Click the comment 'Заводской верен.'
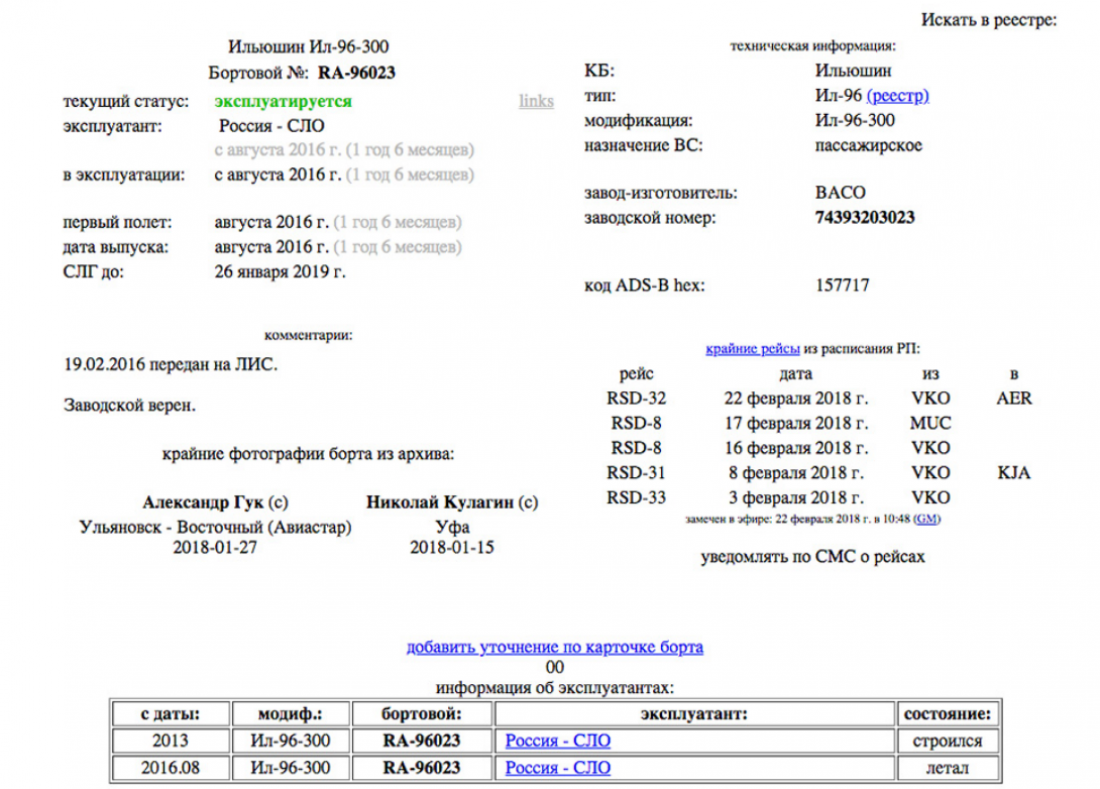The height and width of the screenshot is (789, 1100). pos(130,406)
